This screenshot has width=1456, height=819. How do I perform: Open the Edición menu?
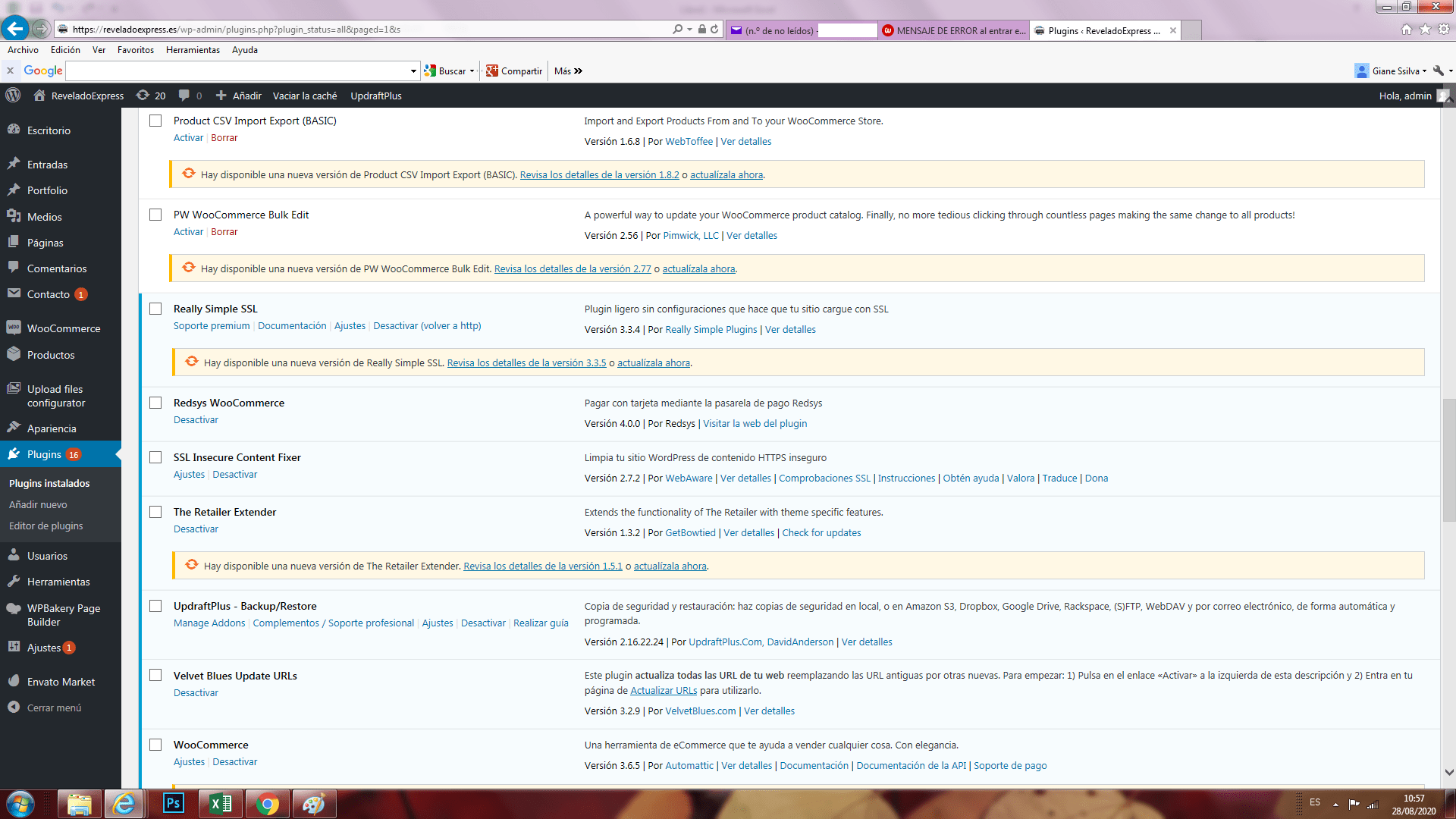(x=65, y=50)
